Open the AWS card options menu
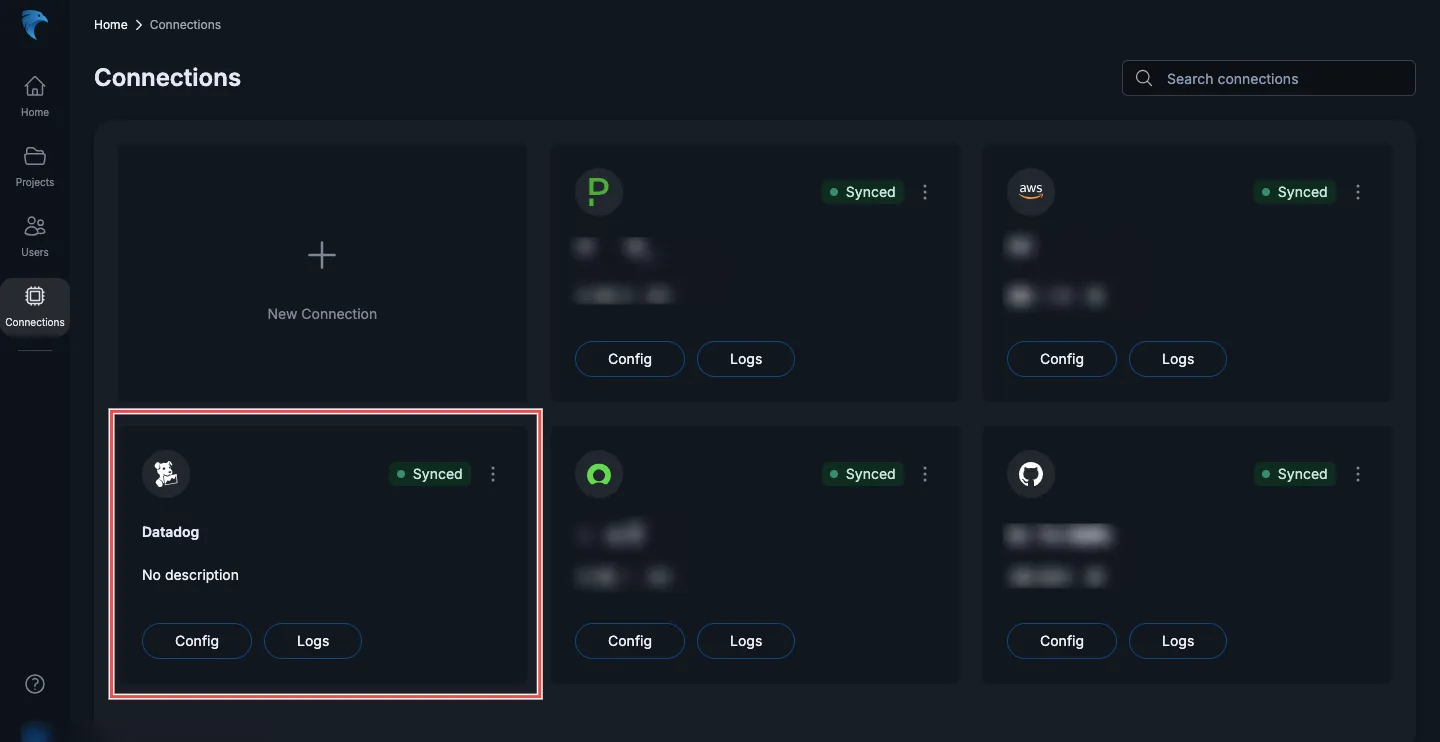The image size is (1440, 742). pos(1358,192)
